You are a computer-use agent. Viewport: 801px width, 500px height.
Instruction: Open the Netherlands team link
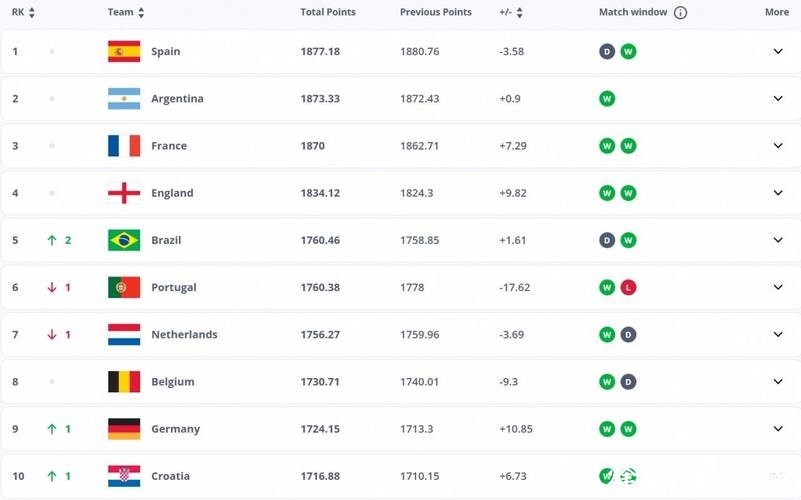[184, 335]
